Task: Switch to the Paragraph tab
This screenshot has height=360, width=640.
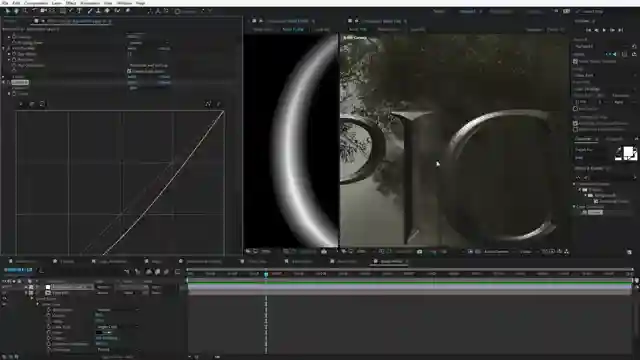Action: coord(614,139)
